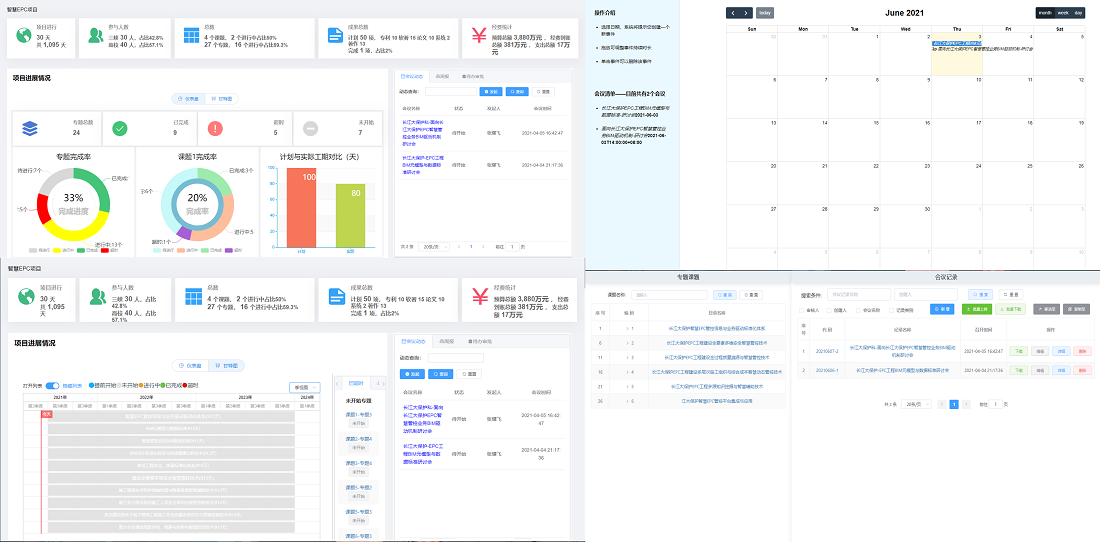Viewport: 1100px width, 542px height.
Task: Click green download button in record 20210606-1 row
Action: (1019, 370)
